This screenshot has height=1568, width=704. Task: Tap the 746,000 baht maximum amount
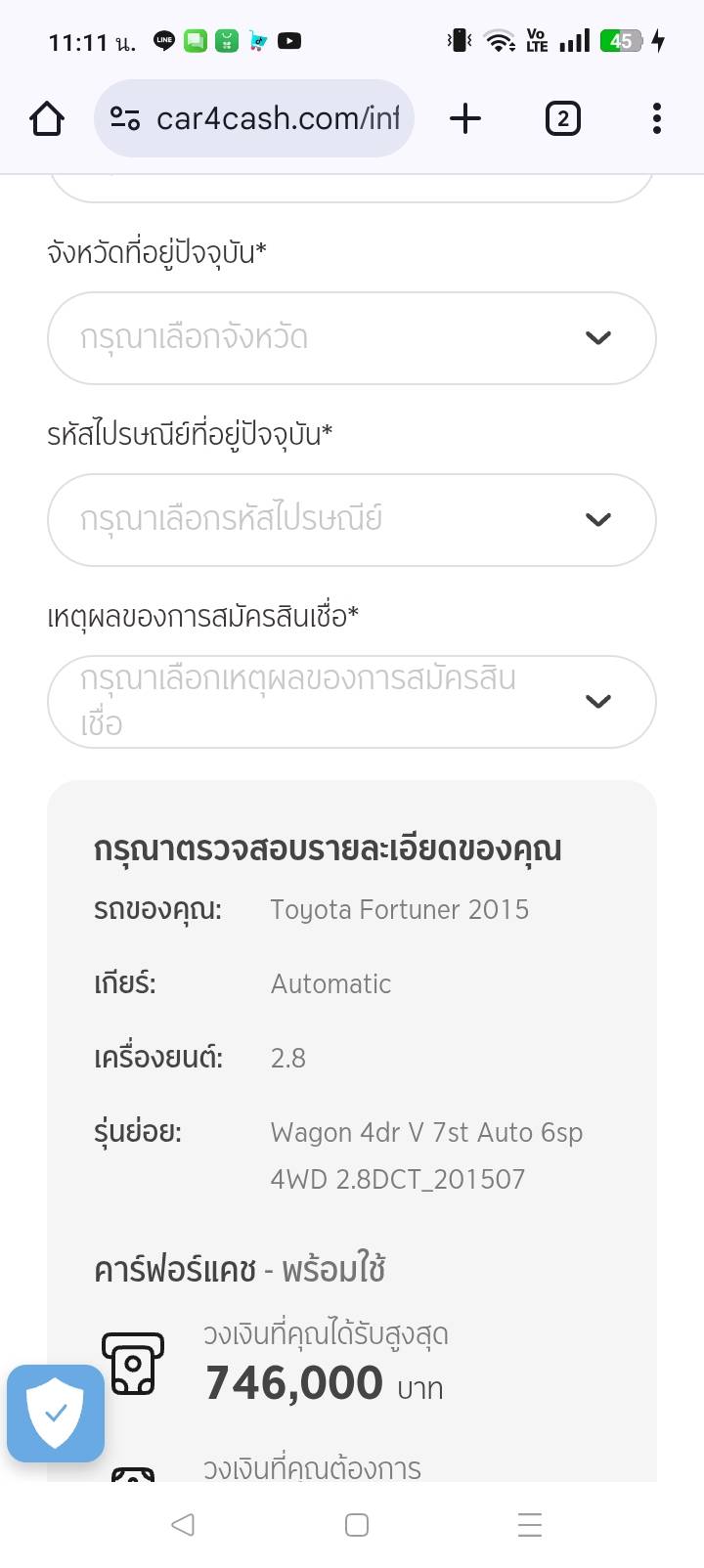(x=294, y=1382)
